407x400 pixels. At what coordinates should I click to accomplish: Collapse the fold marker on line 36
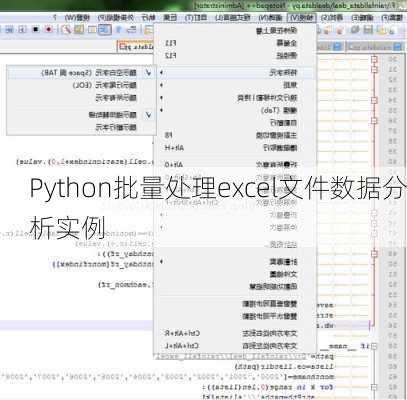(374, 120)
